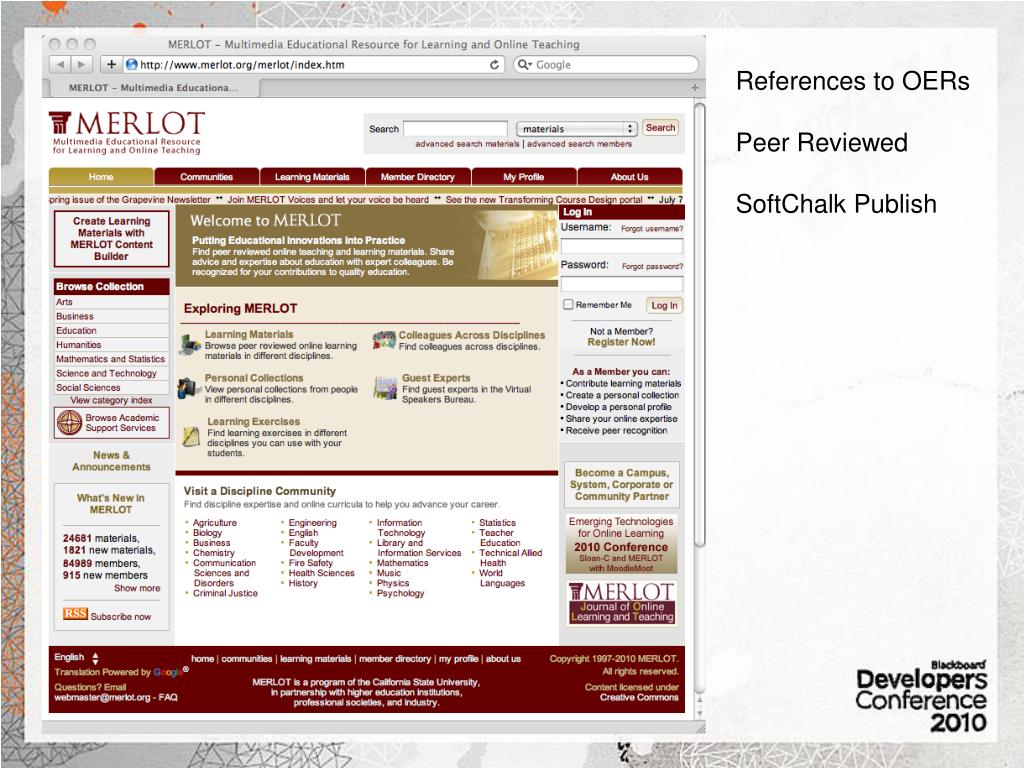Open the Learning Materials computer icon
This screenshot has width=1024, height=768.
[x=190, y=344]
